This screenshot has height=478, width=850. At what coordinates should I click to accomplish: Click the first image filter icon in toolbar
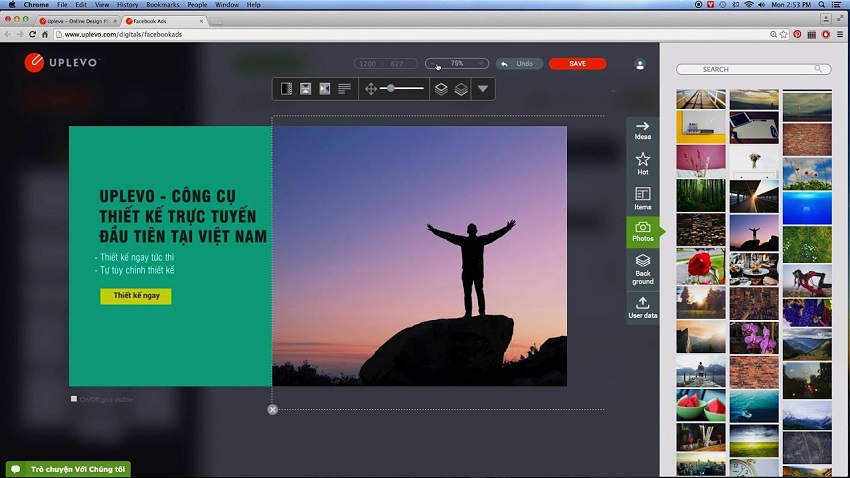(287, 89)
